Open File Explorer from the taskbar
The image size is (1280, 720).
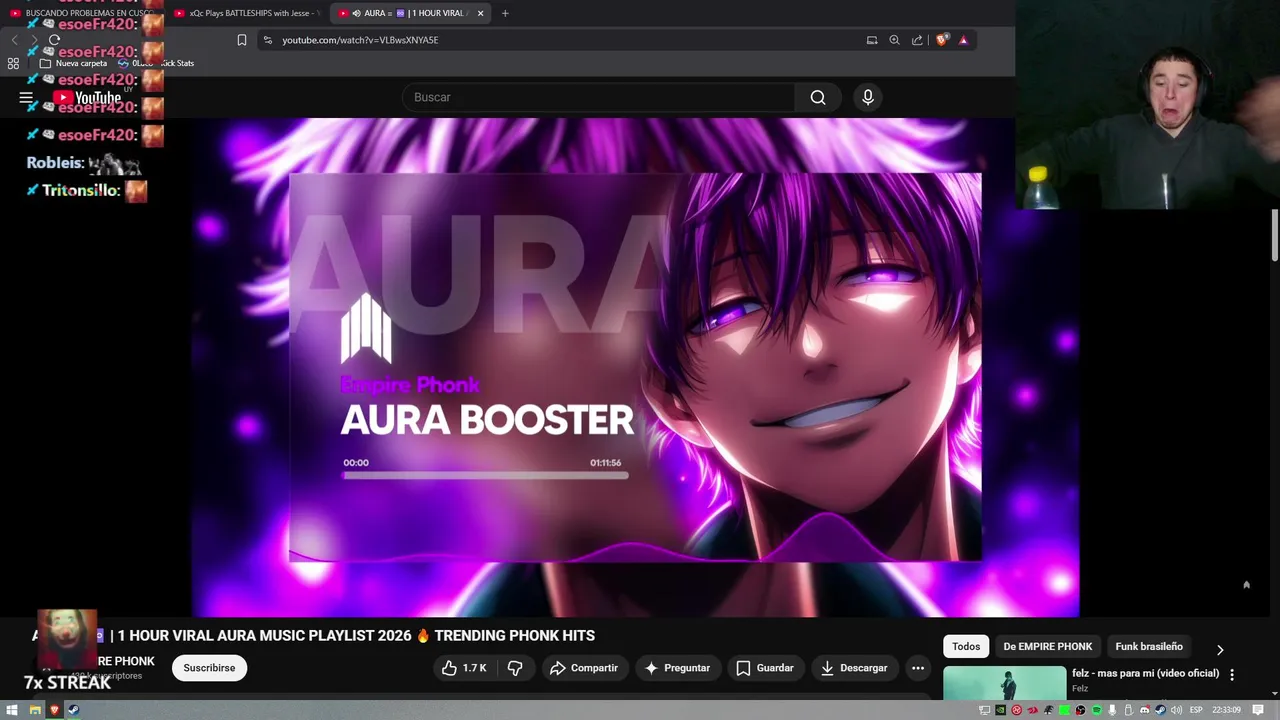[34, 710]
